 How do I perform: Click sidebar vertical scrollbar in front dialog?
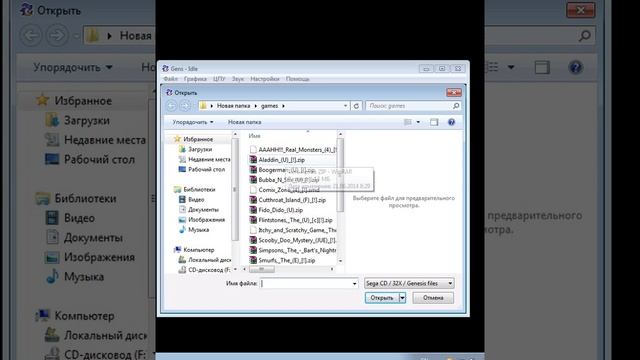(235, 190)
